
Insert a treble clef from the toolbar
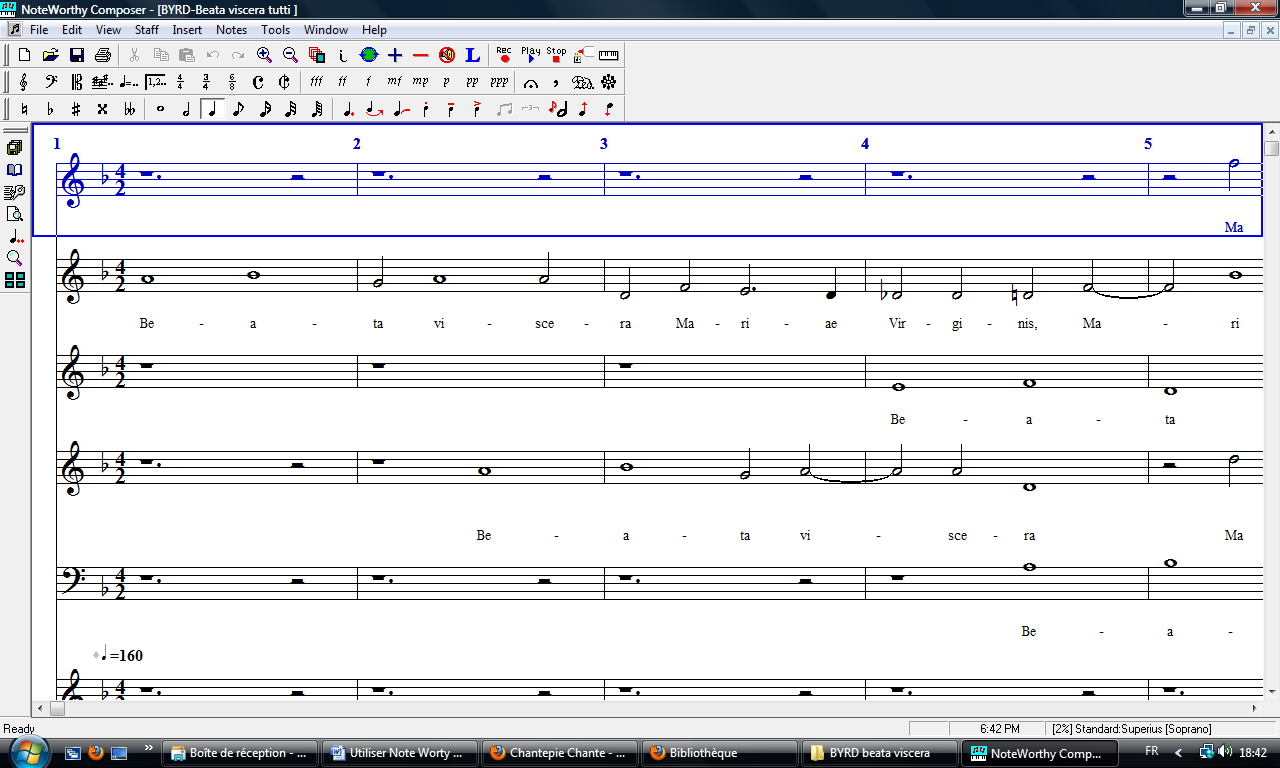tap(24, 82)
